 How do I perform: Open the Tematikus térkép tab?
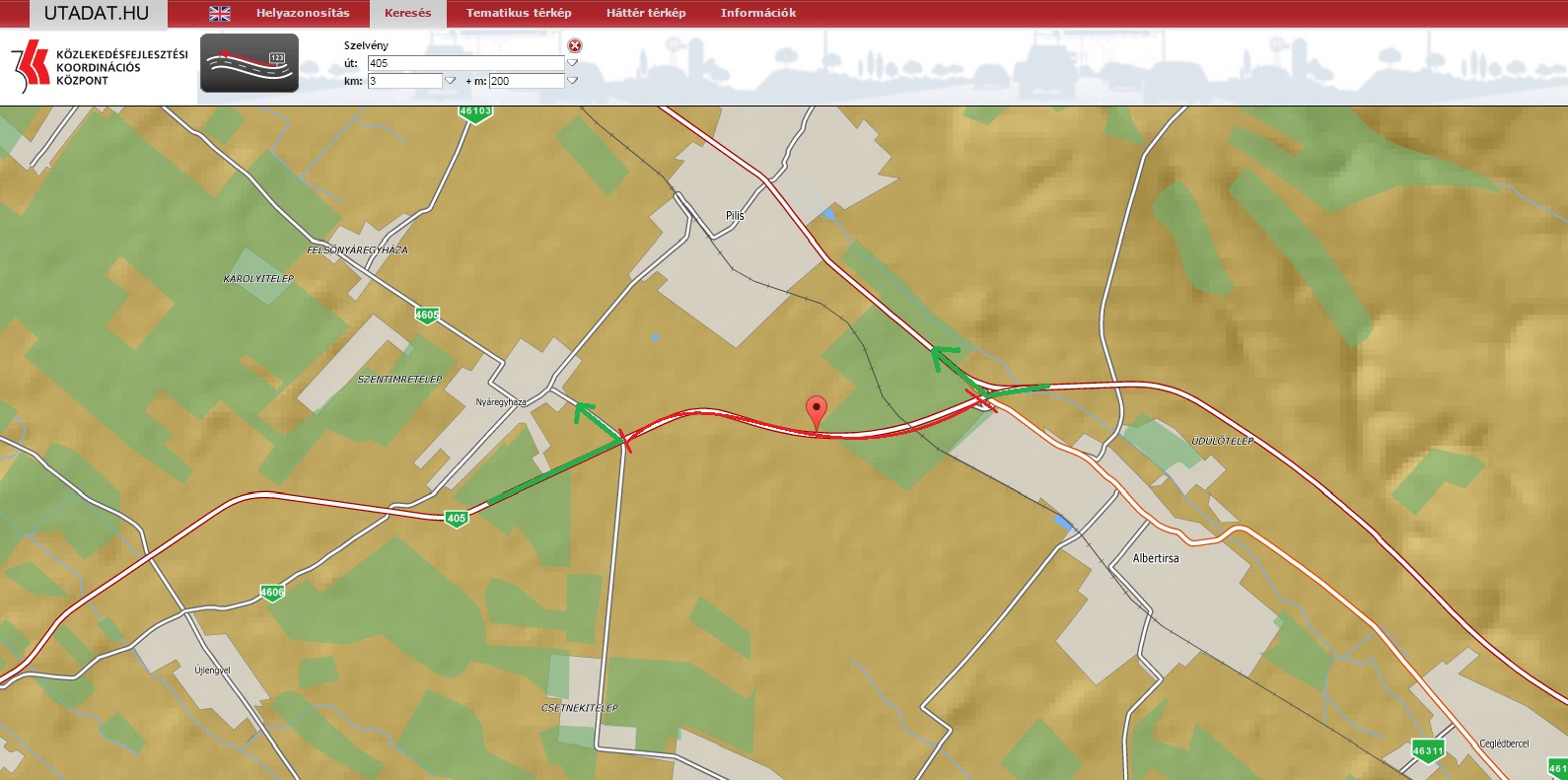(x=519, y=13)
